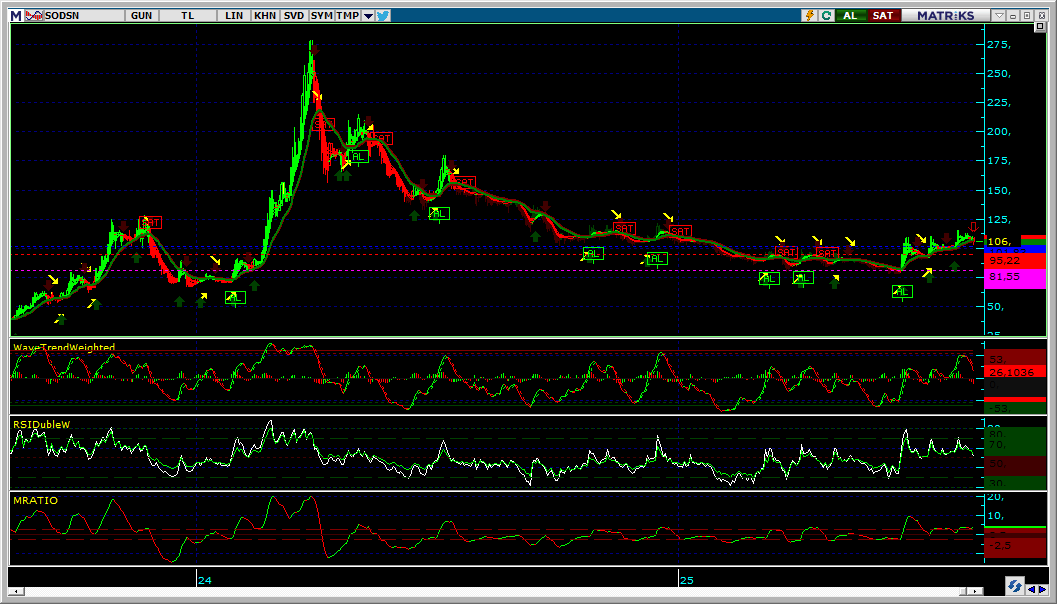The height and width of the screenshot is (604, 1057).
Task: Click the MRATIO indicator label
Action: click(x=36, y=500)
